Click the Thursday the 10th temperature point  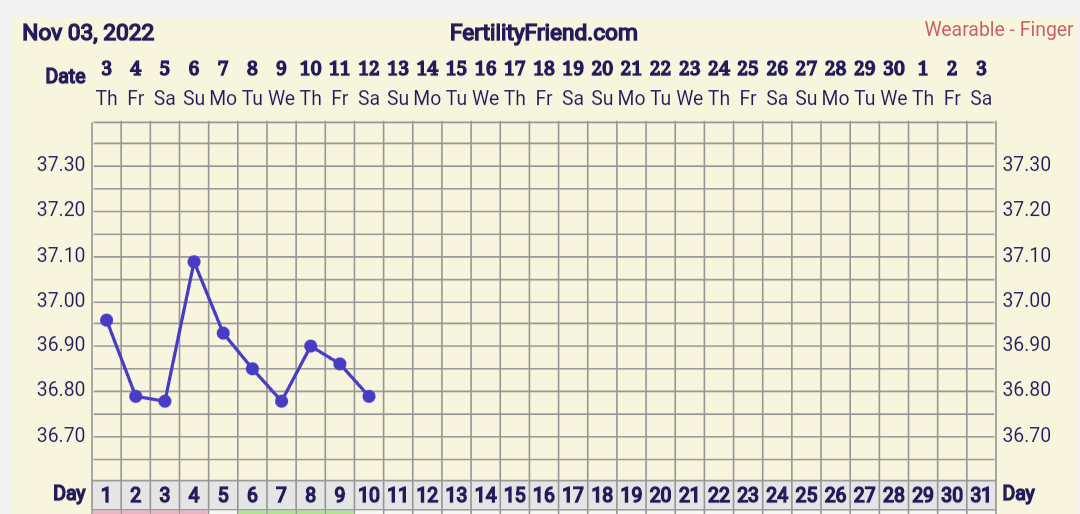click(310, 346)
